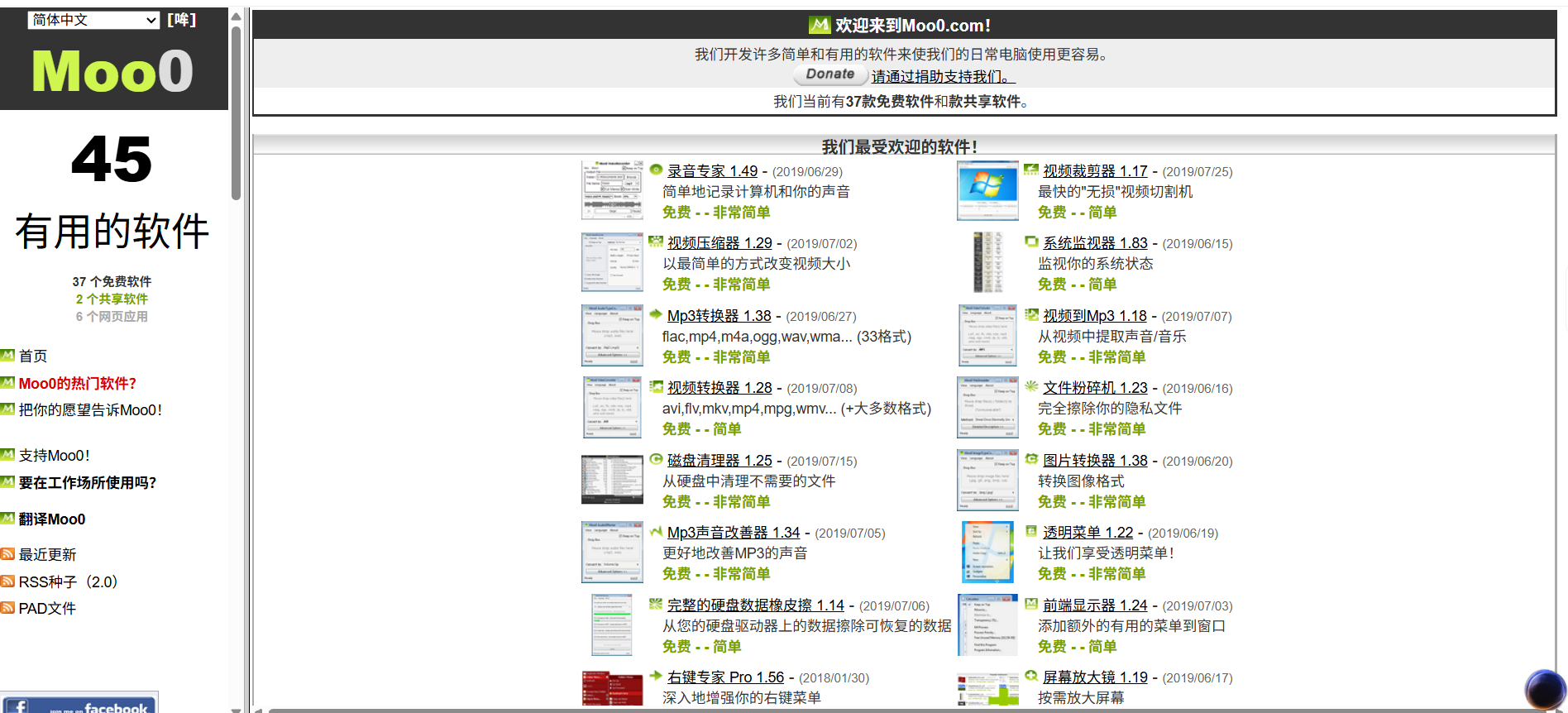Click the icon beside 前端显示器 1.24

(x=1031, y=604)
